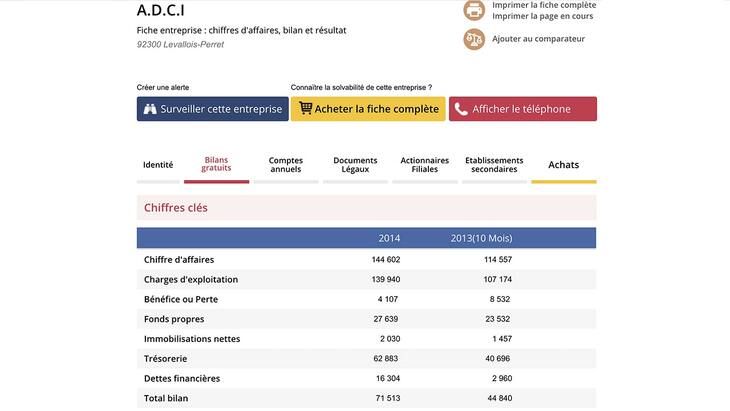Click the balance scale comparator icon
The image size is (730, 411).
pos(474,39)
